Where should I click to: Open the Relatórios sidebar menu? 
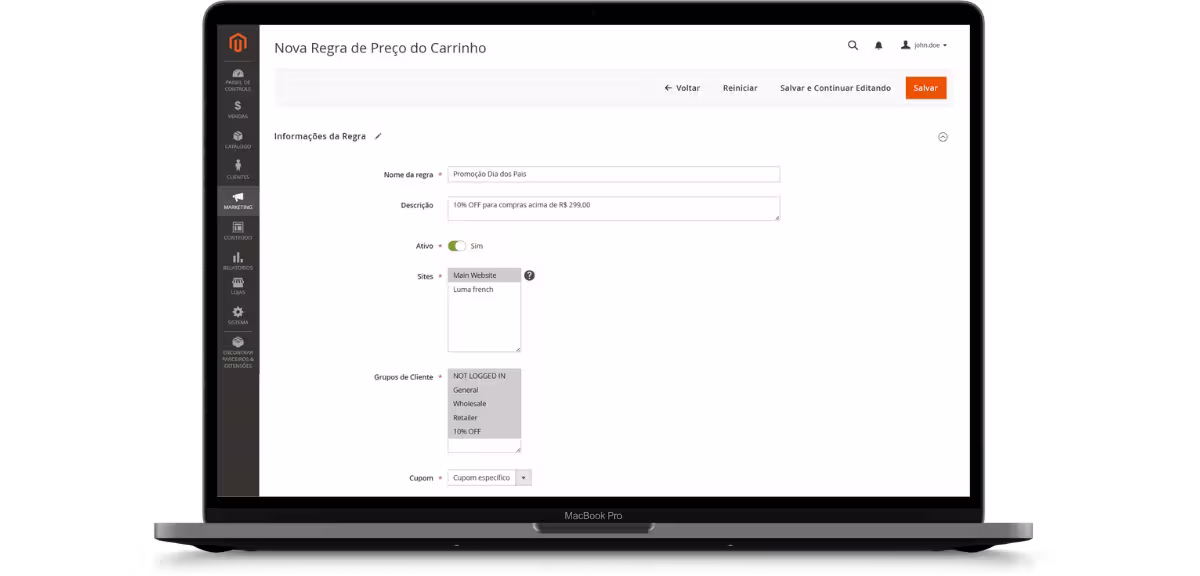coord(238,262)
